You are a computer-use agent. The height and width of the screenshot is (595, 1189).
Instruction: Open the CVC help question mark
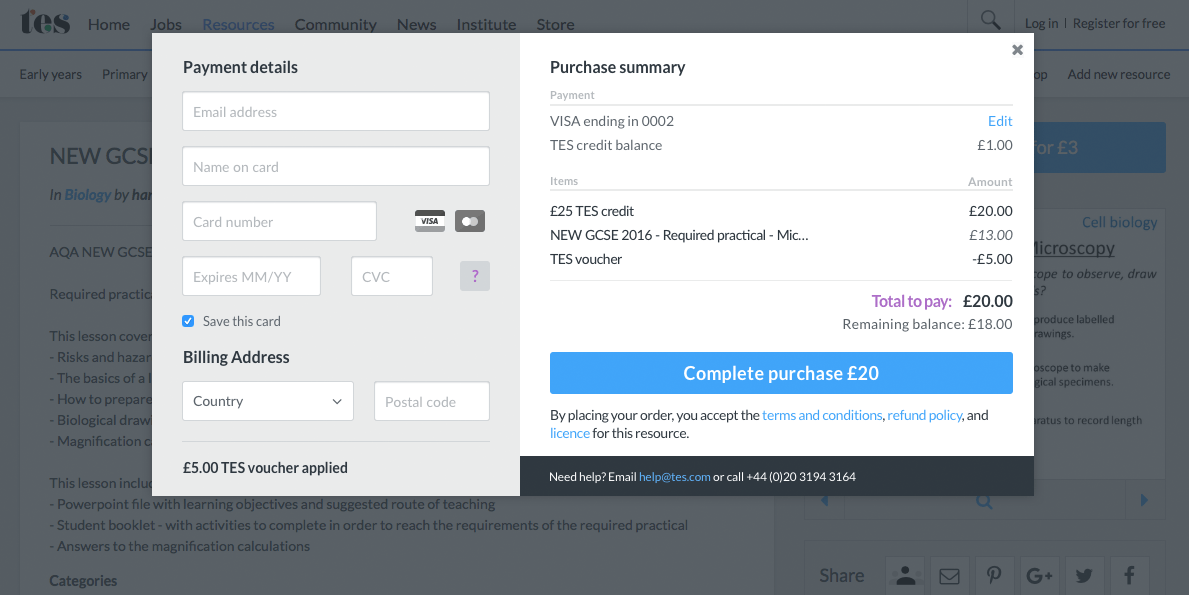point(475,276)
